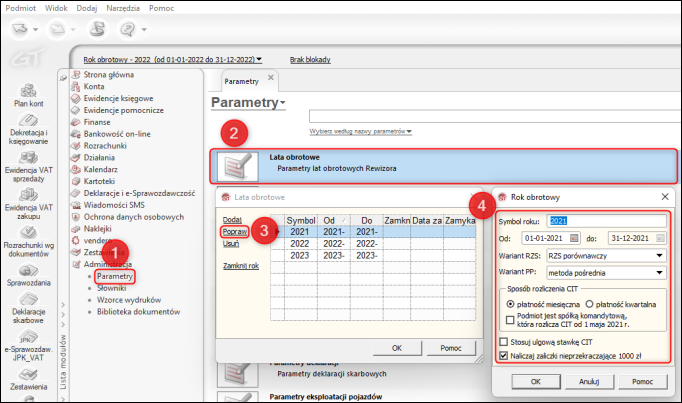Click Dodaj link in Lata obrotowe
The width and height of the screenshot is (682, 403).
coord(232,220)
